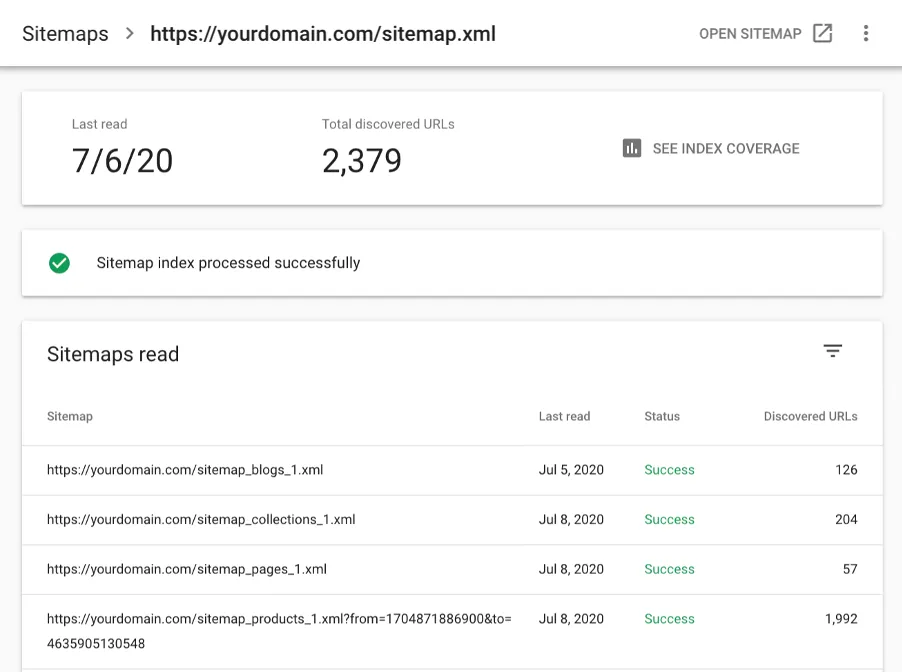Click SEE INDEX COVERAGE link

(x=725, y=149)
